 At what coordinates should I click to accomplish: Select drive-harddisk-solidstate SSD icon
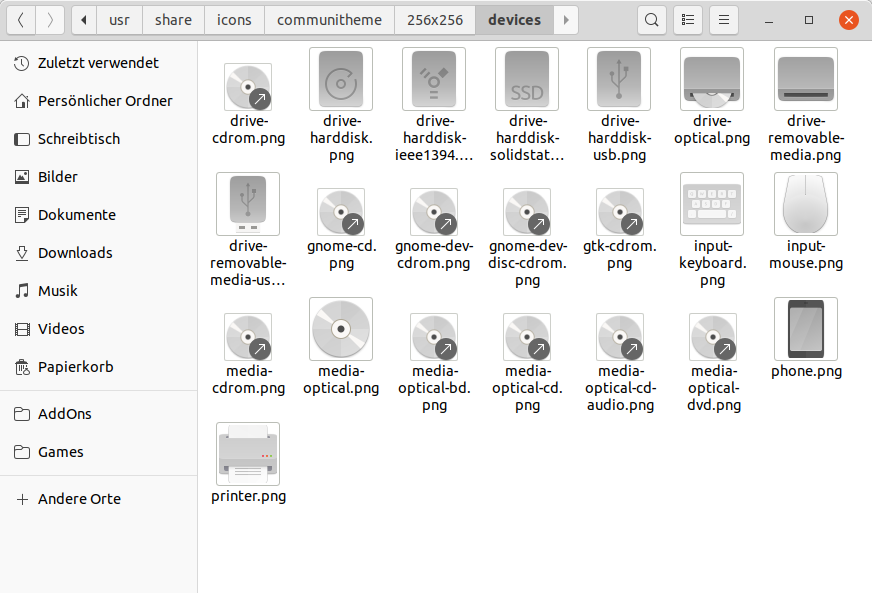[x=527, y=79]
